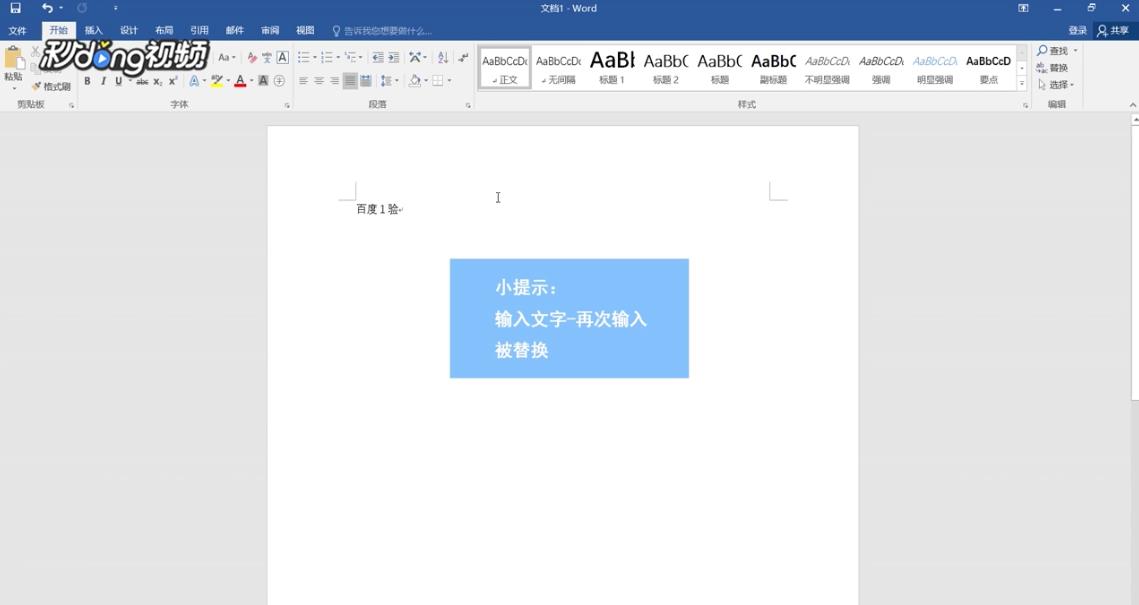
Task: Switch to the 插入 ribbon tab
Action: click(x=94, y=30)
